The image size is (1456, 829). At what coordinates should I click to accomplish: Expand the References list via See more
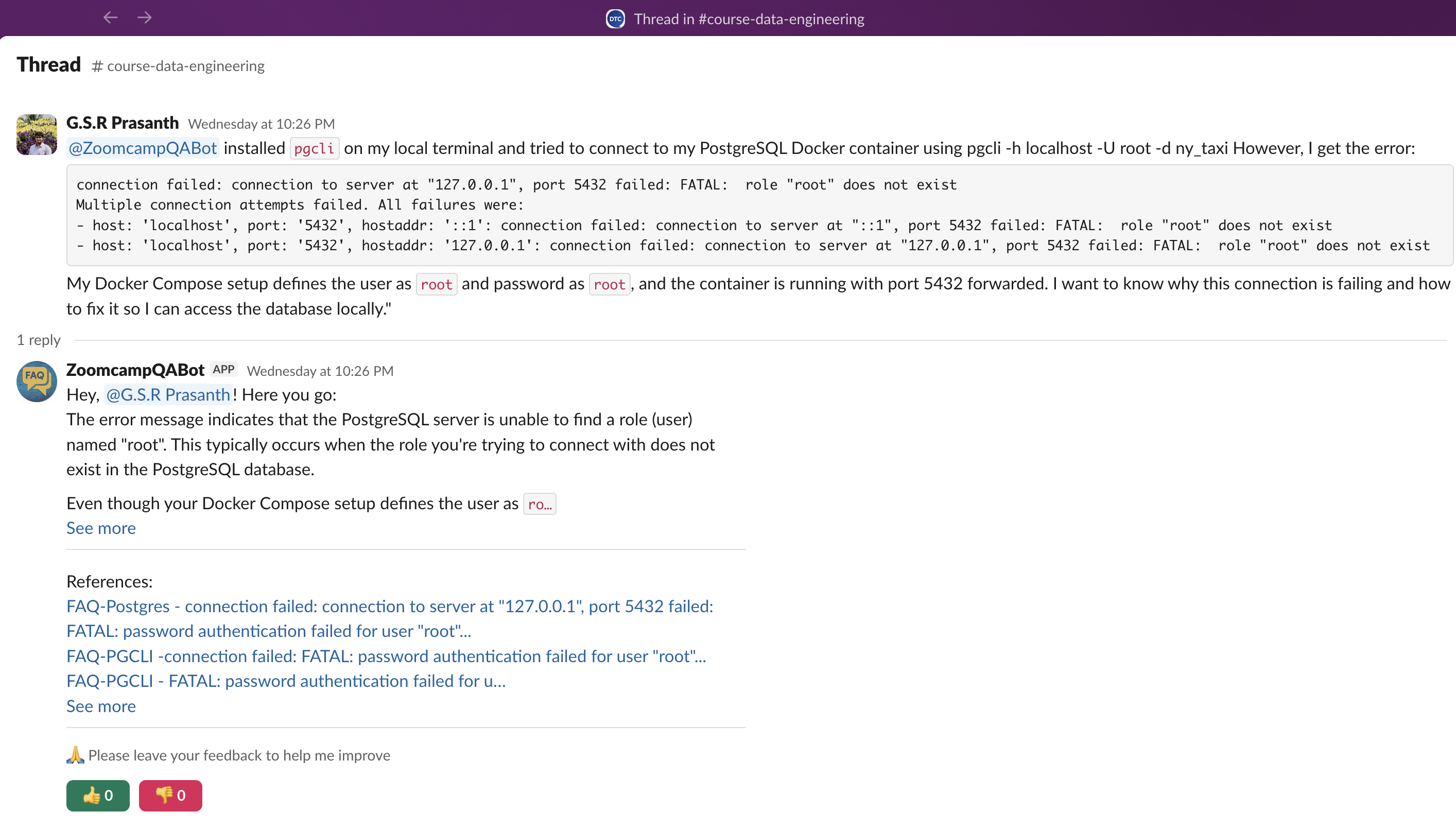tap(101, 706)
